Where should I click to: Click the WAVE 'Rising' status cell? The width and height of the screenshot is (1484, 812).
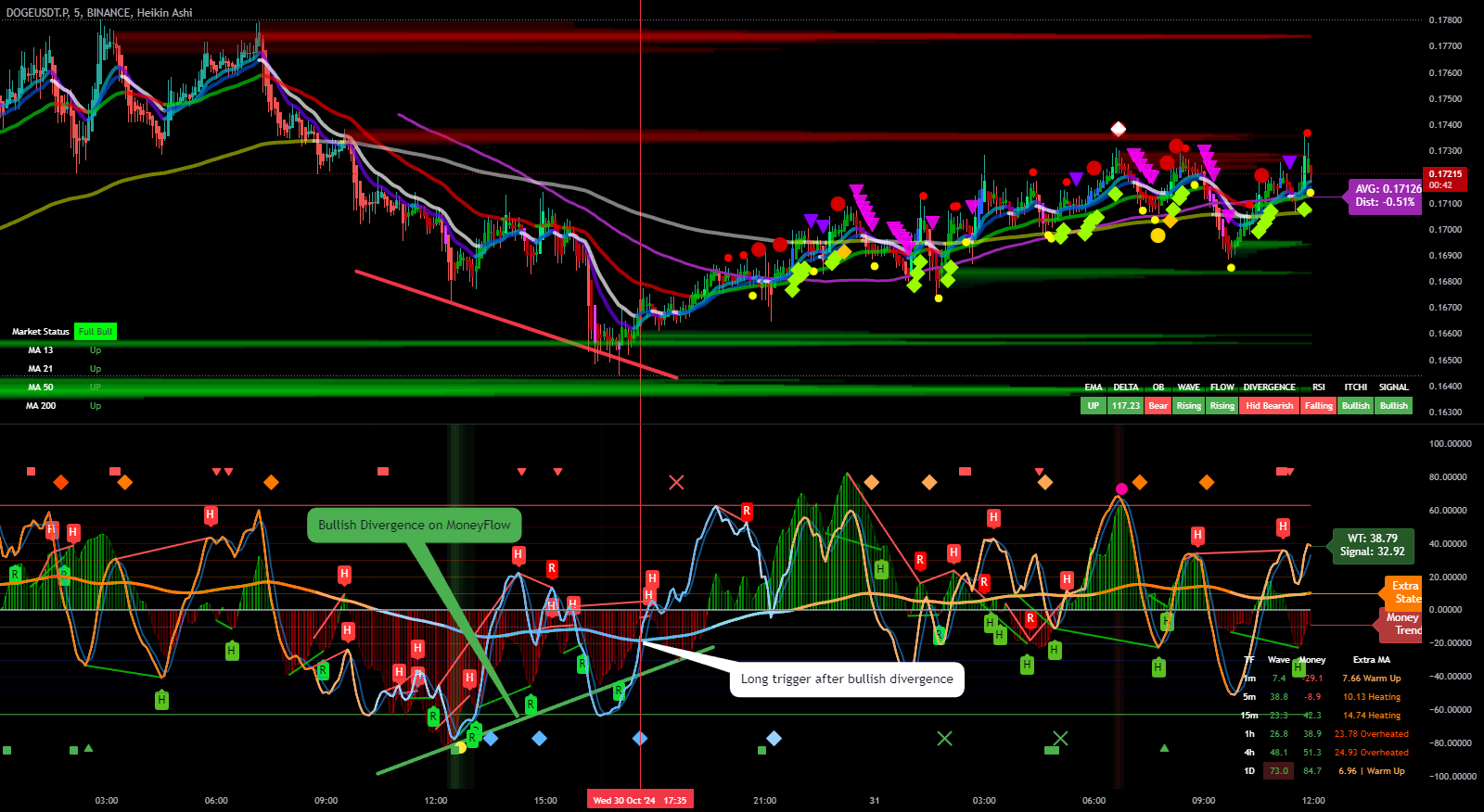pyautogui.click(x=1189, y=406)
